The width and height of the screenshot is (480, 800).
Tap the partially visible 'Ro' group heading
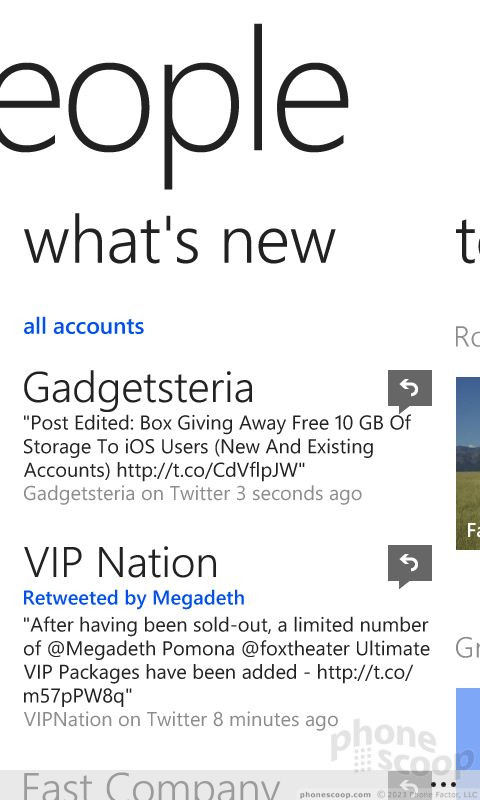[x=467, y=337]
